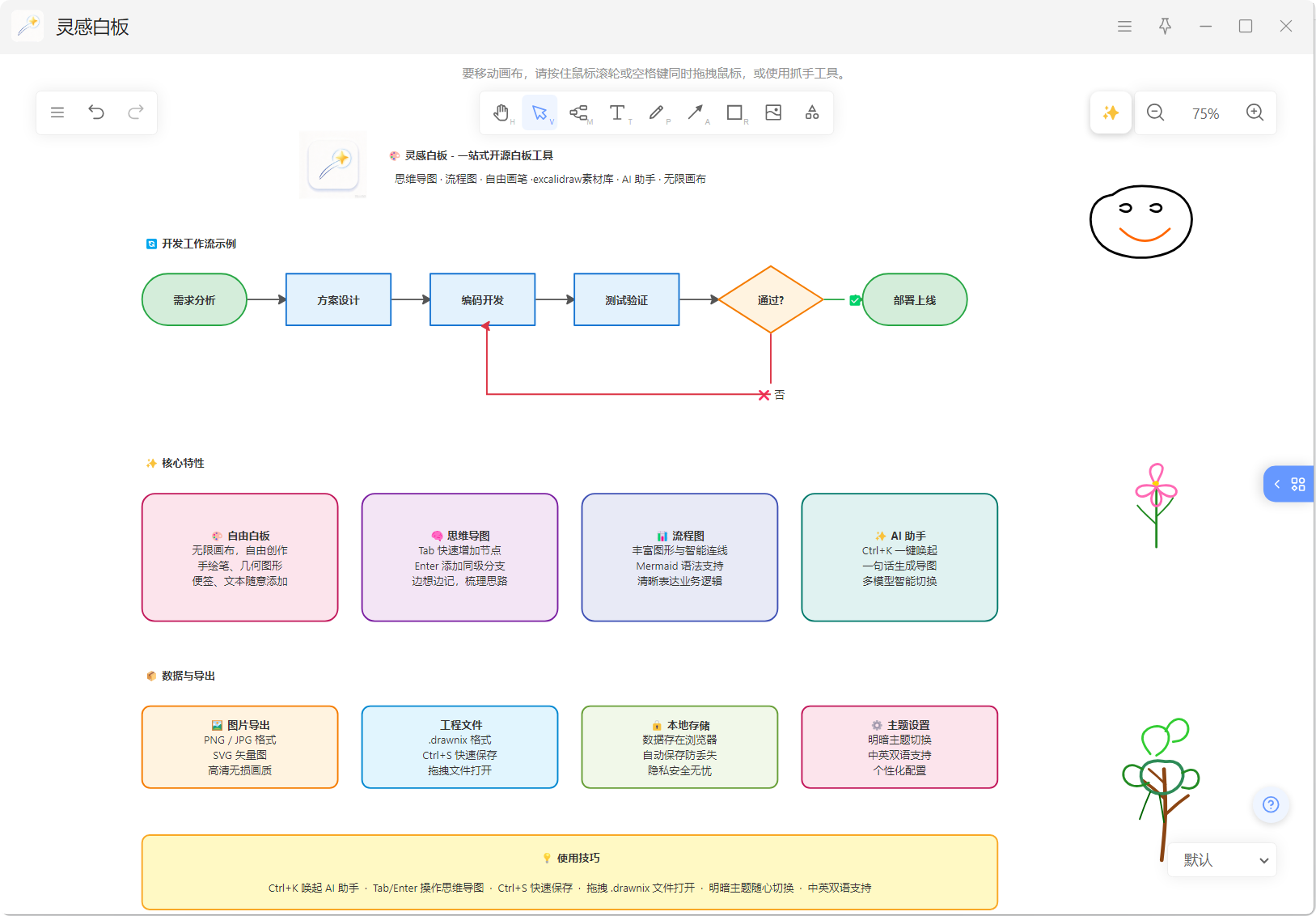Expand the right side library panel
Viewport: 1316px width, 916px height.
click(x=1288, y=484)
